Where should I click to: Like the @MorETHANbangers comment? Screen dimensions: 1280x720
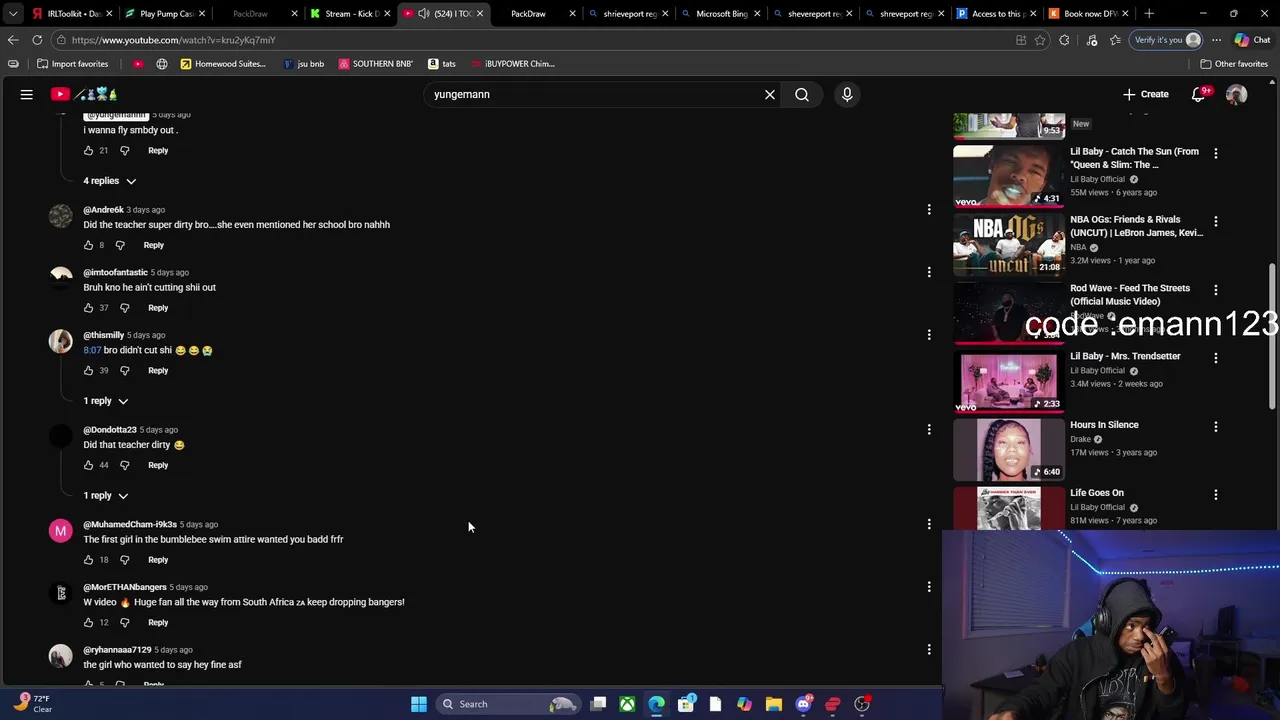pyautogui.click(x=88, y=623)
